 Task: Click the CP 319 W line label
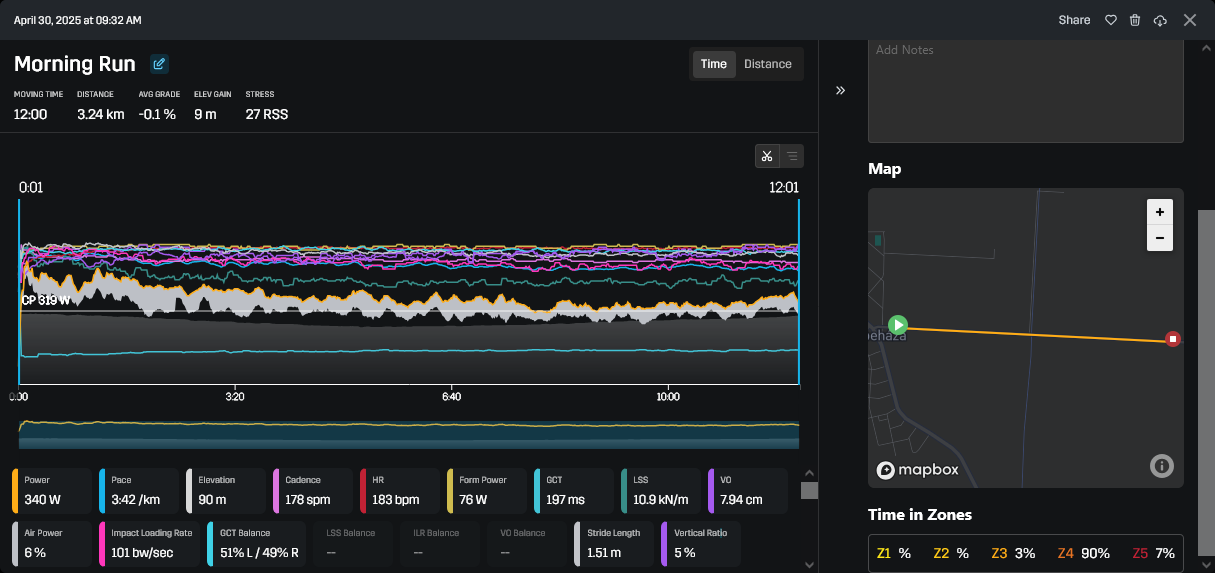click(x=46, y=300)
